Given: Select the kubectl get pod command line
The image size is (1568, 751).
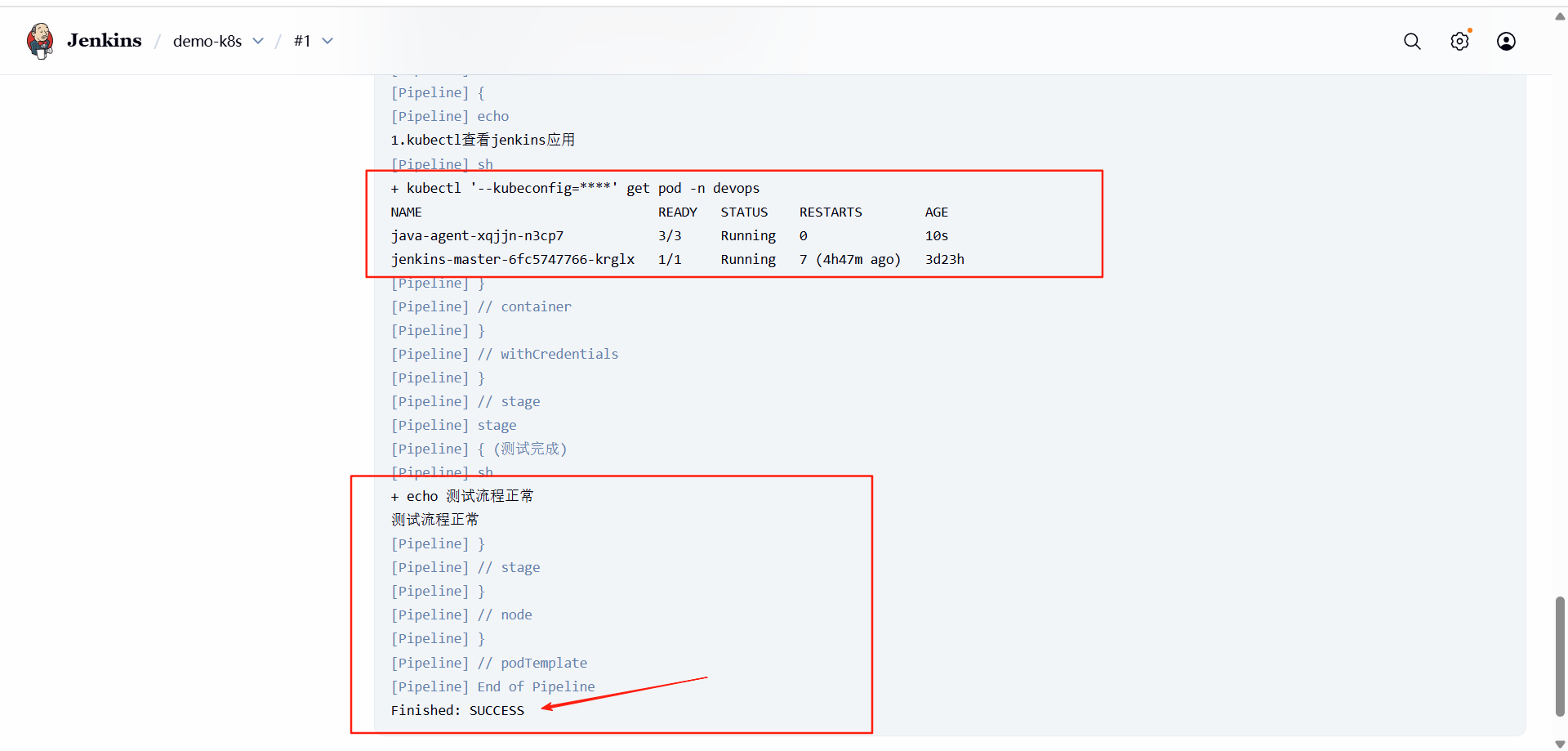Looking at the screenshot, I should coord(575,188).
